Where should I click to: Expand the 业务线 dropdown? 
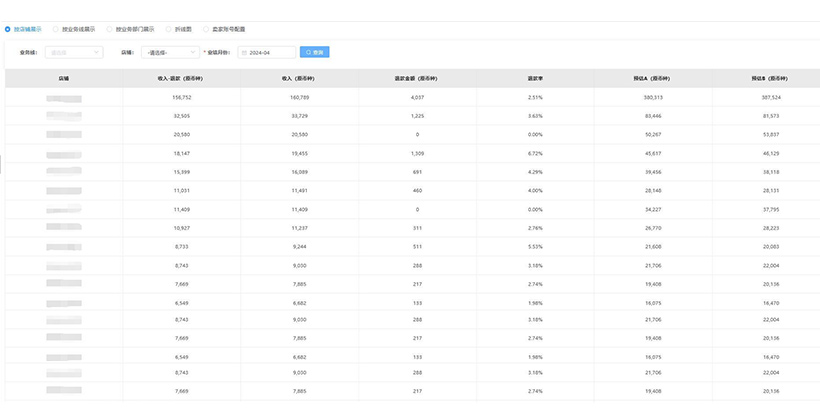73,52
